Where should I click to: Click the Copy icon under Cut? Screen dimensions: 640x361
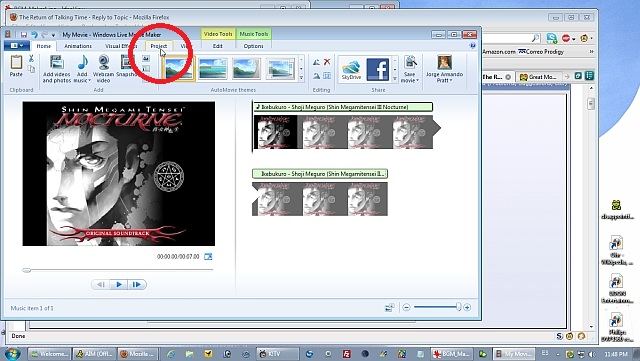point(31,69)
